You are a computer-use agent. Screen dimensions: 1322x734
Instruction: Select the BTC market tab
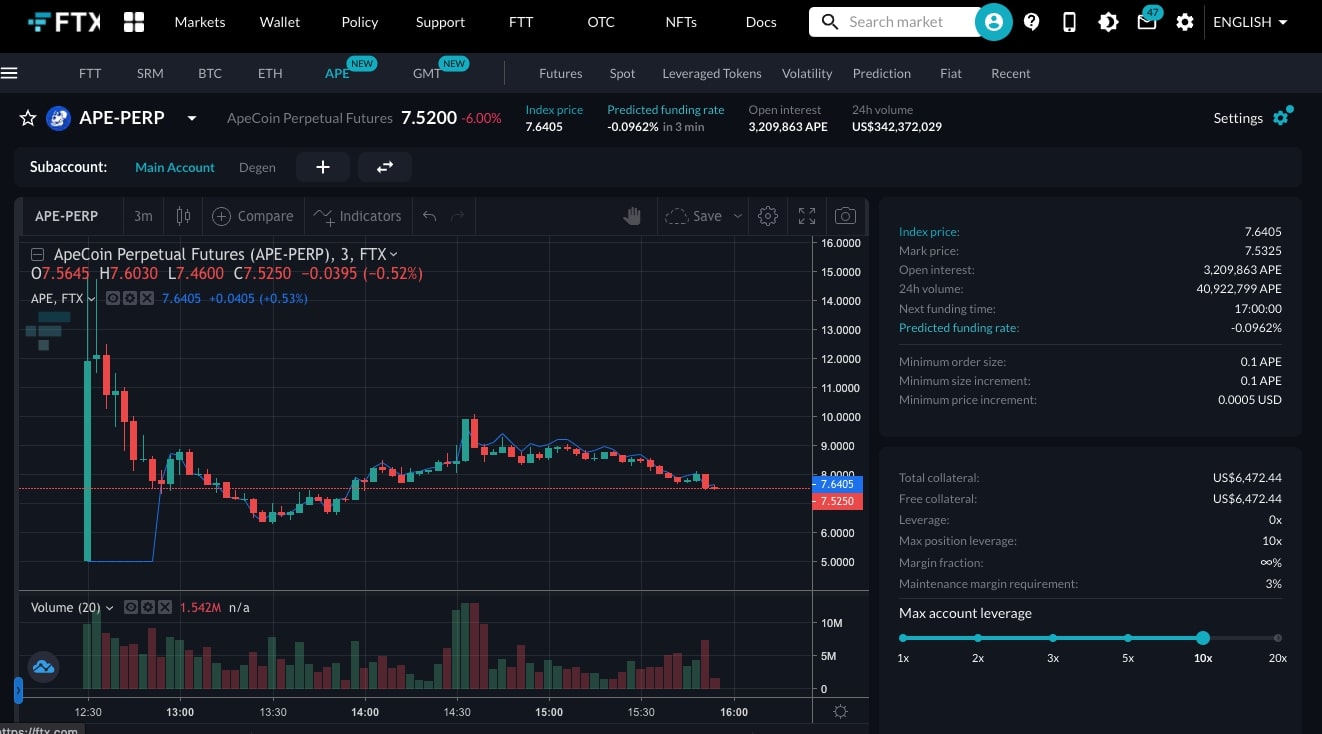210,73
